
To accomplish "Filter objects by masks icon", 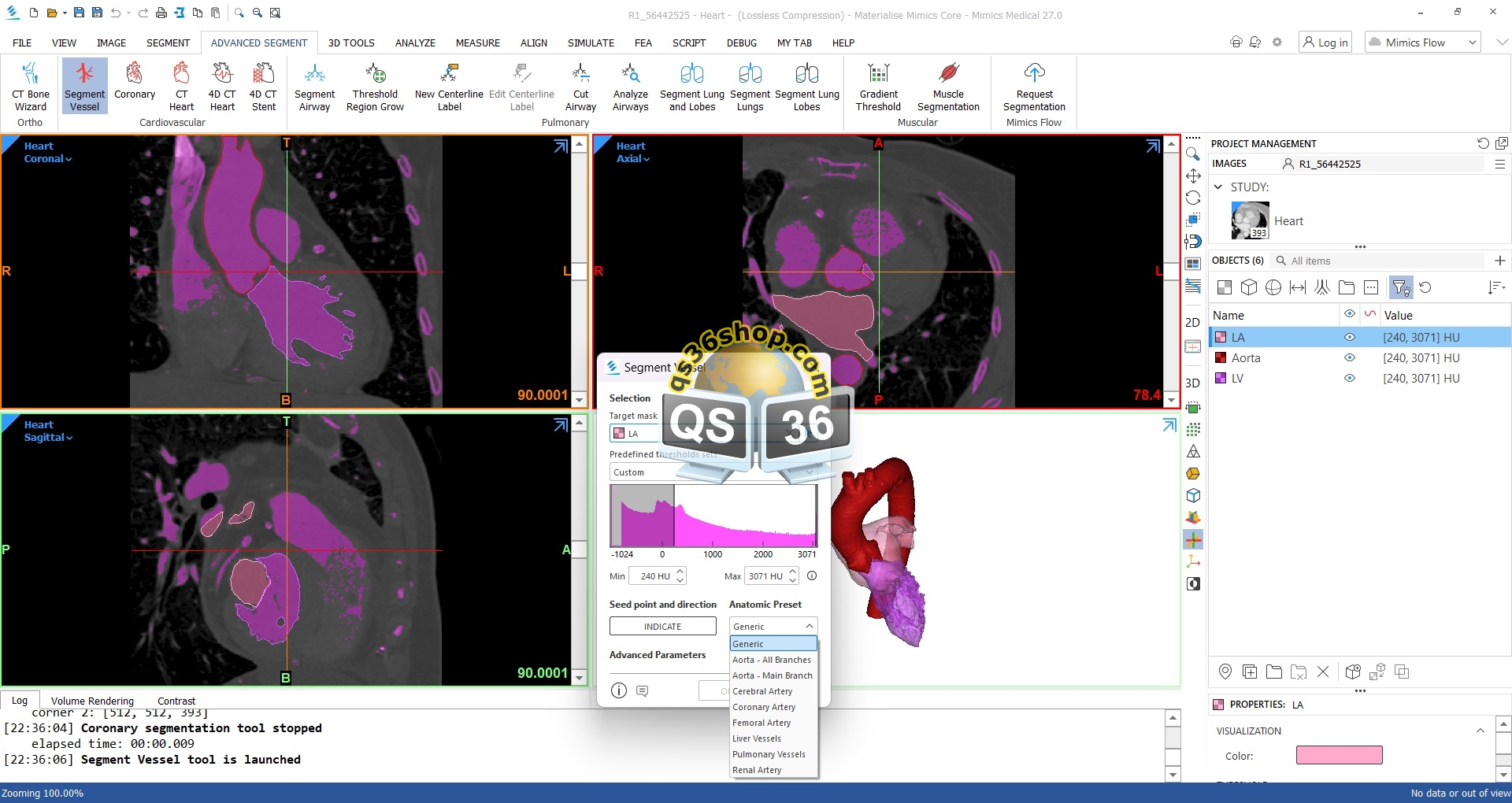I will 1224,287.
